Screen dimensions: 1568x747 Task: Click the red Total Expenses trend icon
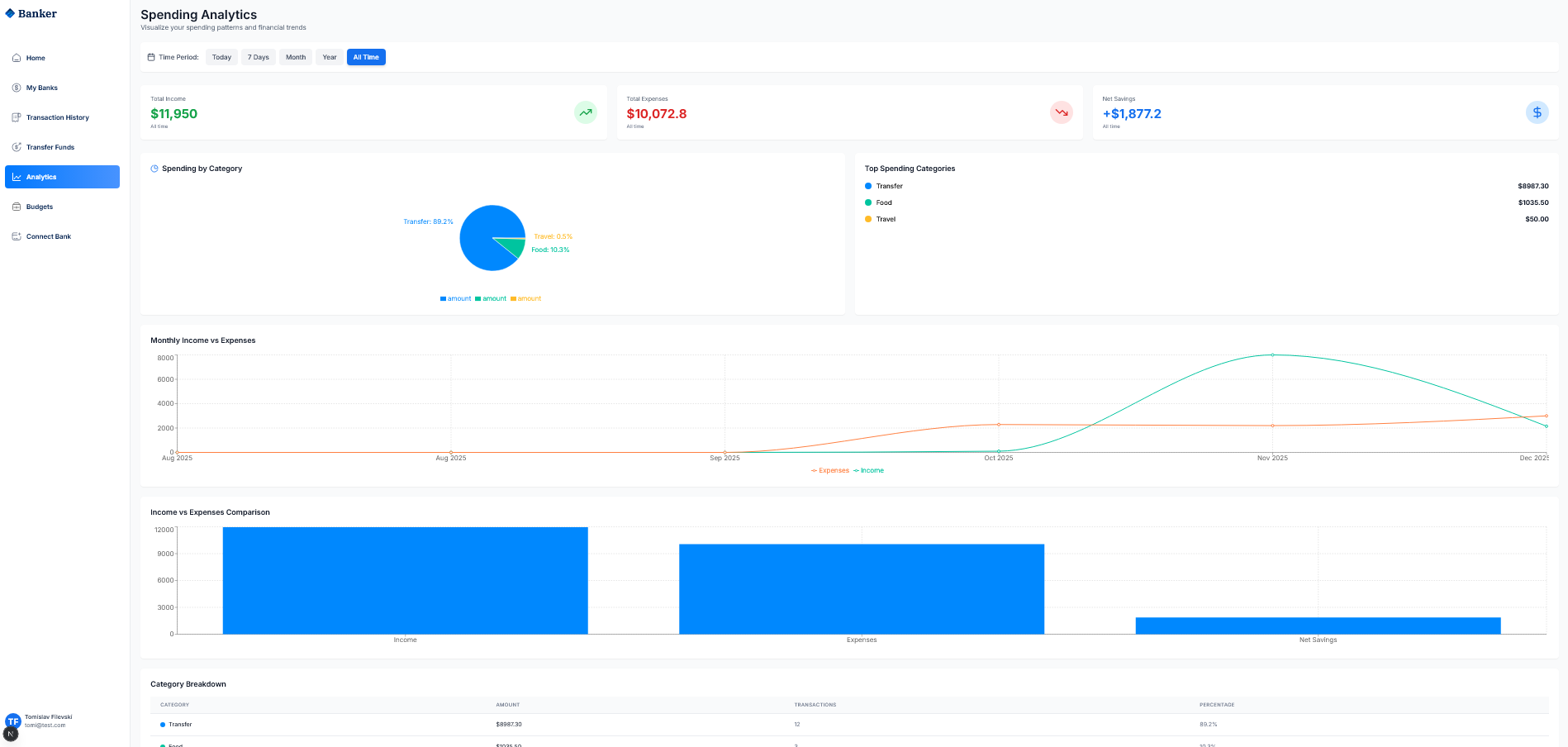(x=1061, y=112)
